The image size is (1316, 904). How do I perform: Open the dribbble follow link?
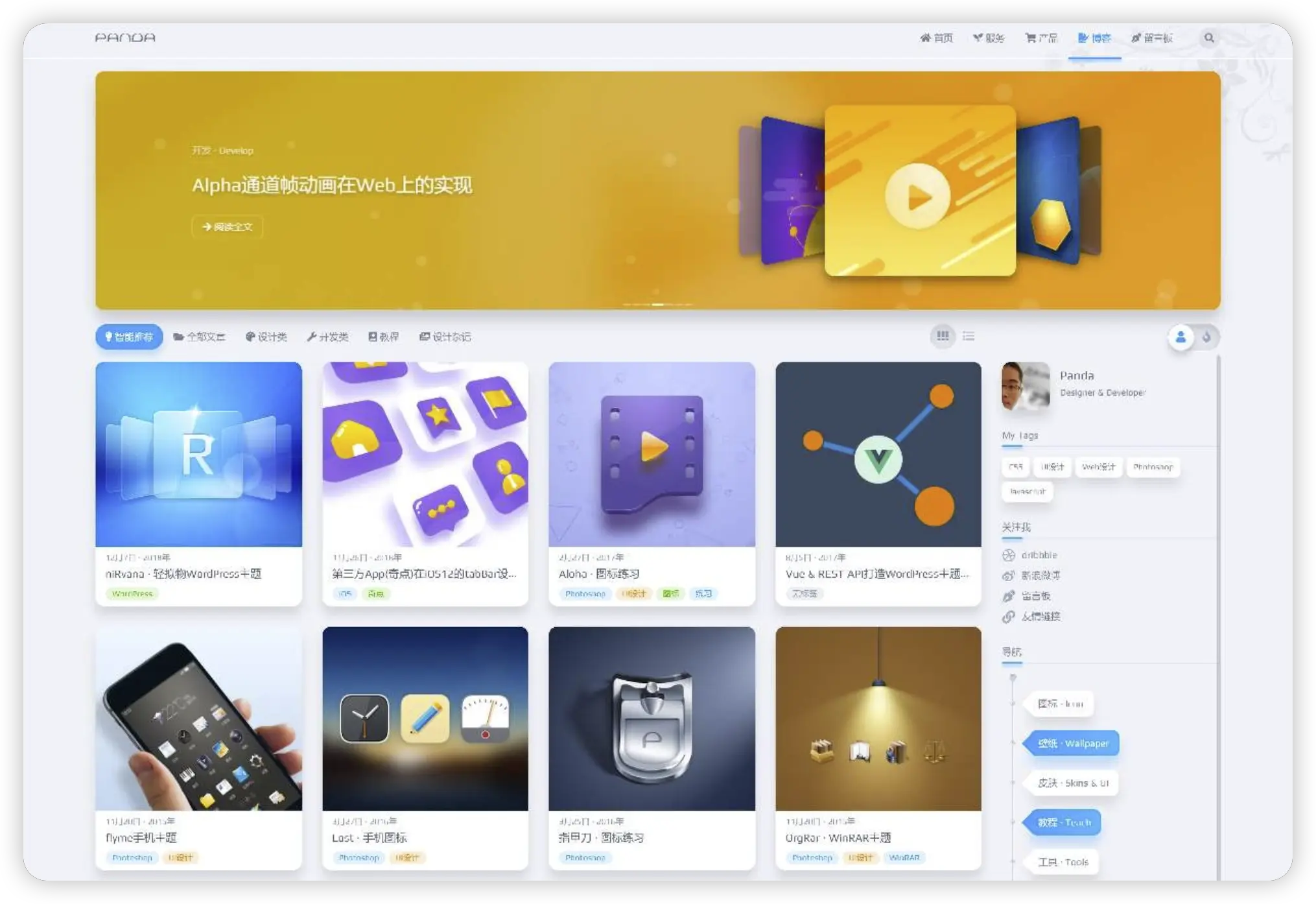click(x=1030, y=555)
